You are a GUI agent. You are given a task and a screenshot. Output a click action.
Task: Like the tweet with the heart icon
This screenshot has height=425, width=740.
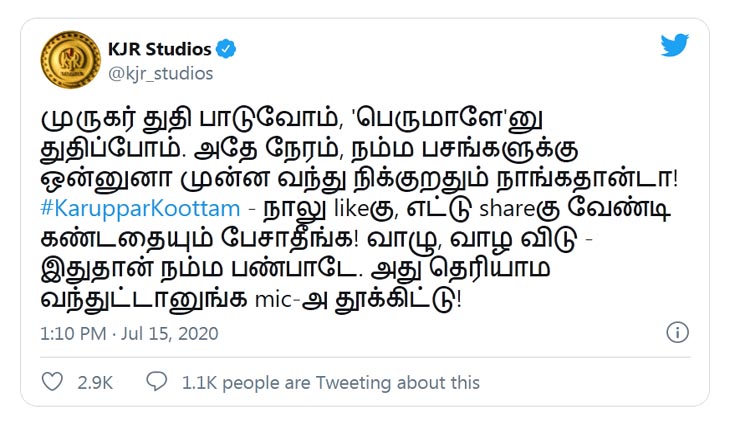pos(54,382)
